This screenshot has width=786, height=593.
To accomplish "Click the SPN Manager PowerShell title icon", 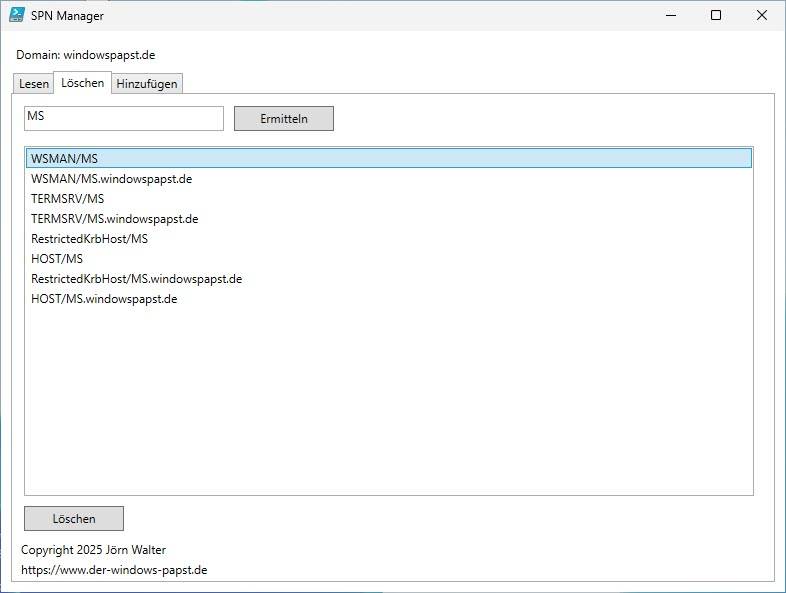I will (16, 15).
